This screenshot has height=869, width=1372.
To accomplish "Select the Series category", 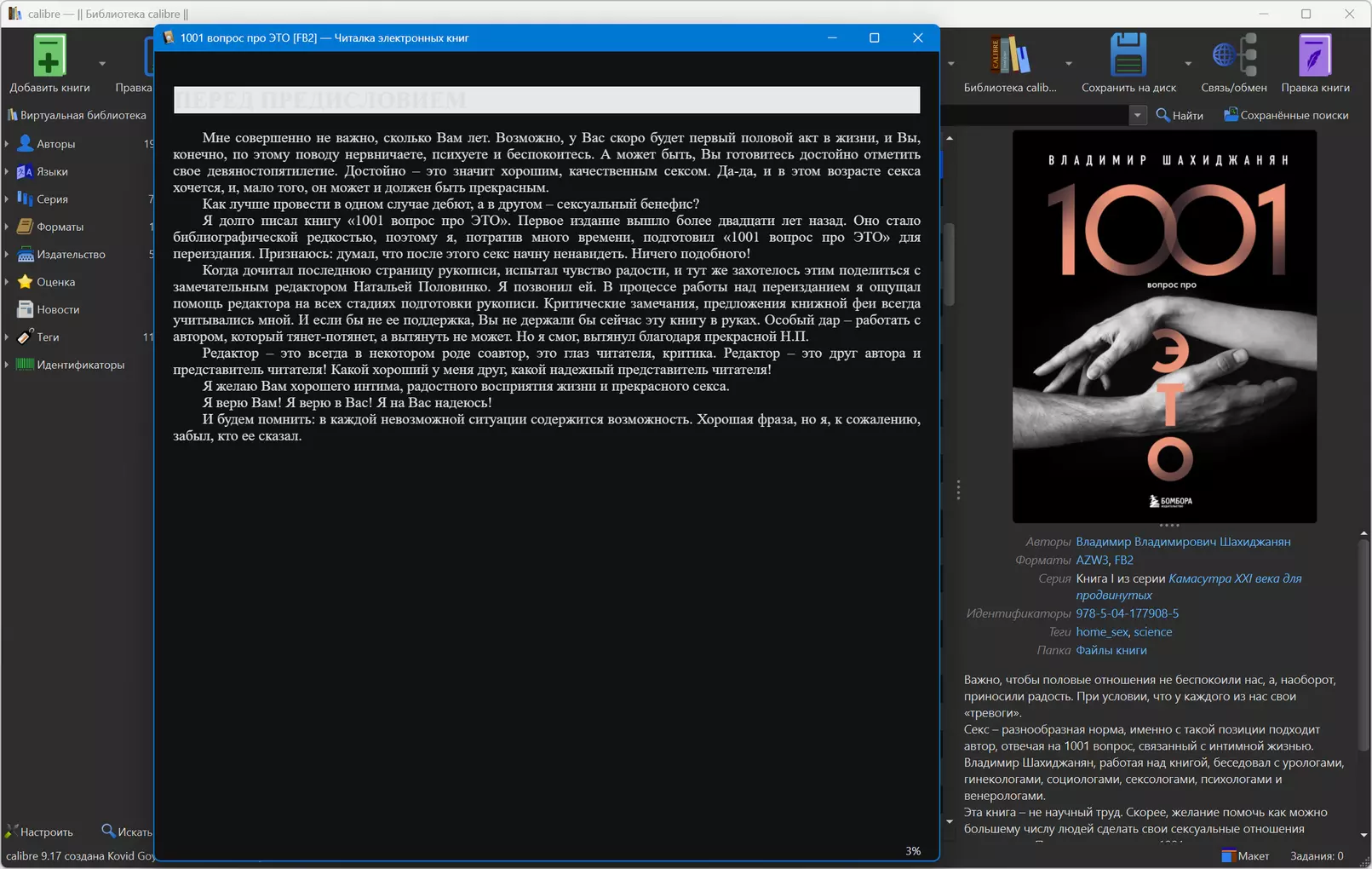I will pyautogui.click(x=52, y=199).
